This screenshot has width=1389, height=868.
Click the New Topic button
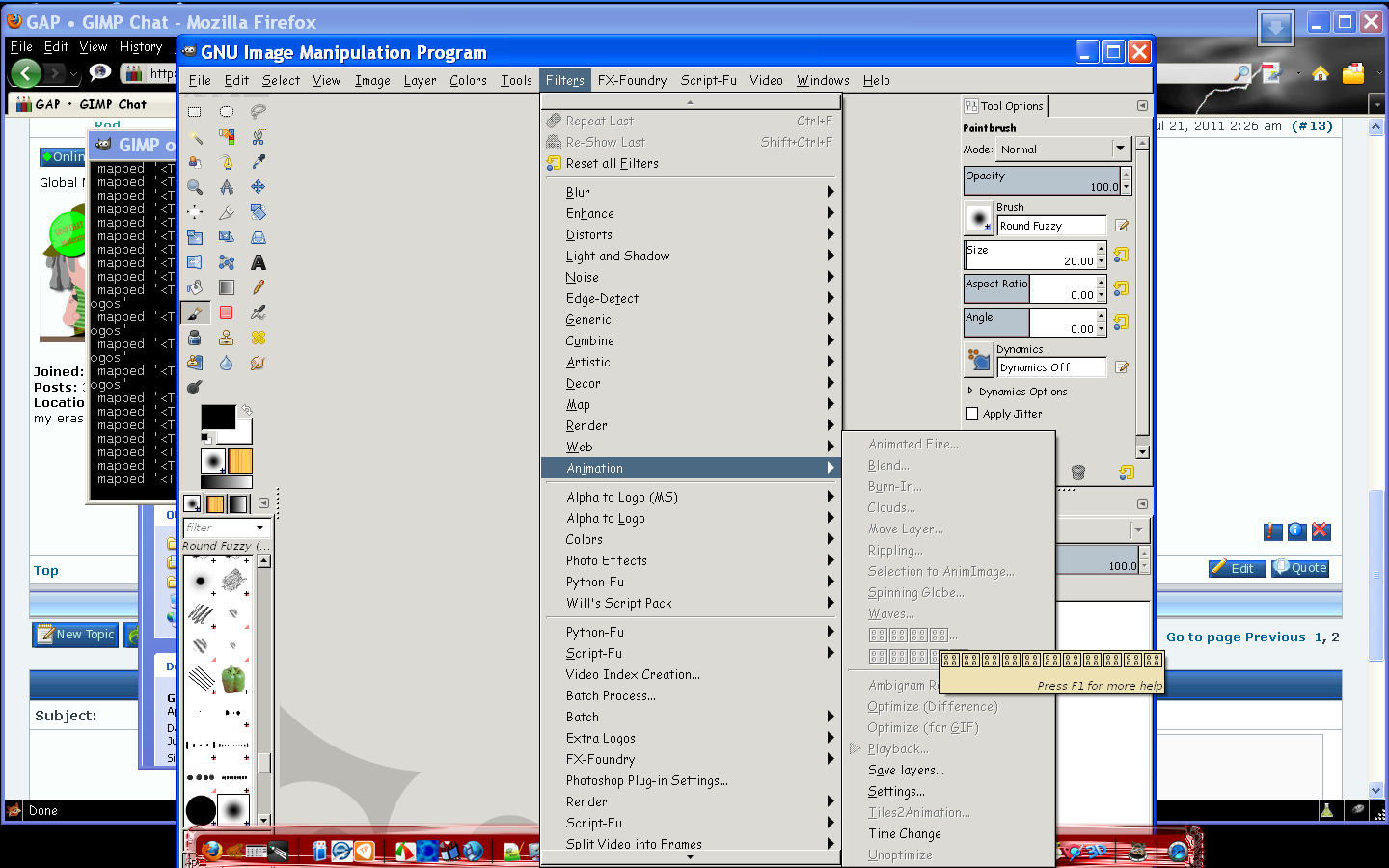click(x=75, y=635)
